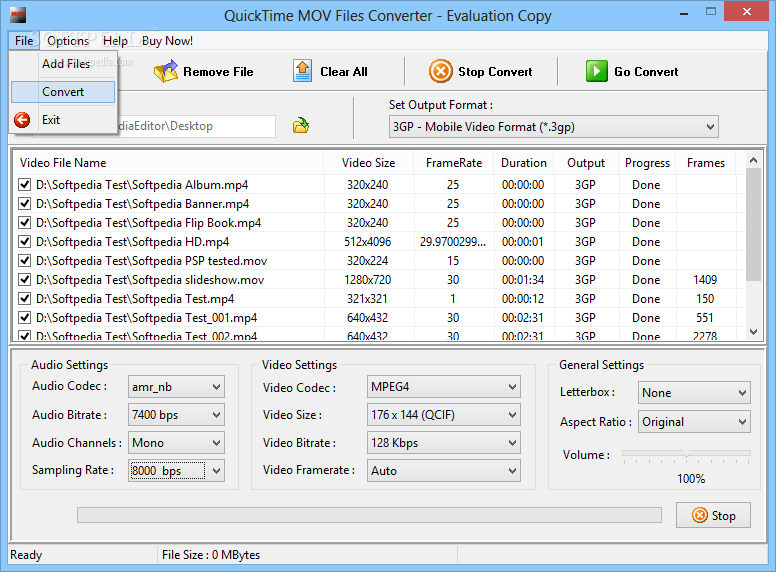776x572 pixels.
Task: Click the Clear All upload icon
Action: pyautogui.click(x=302, y=71)
